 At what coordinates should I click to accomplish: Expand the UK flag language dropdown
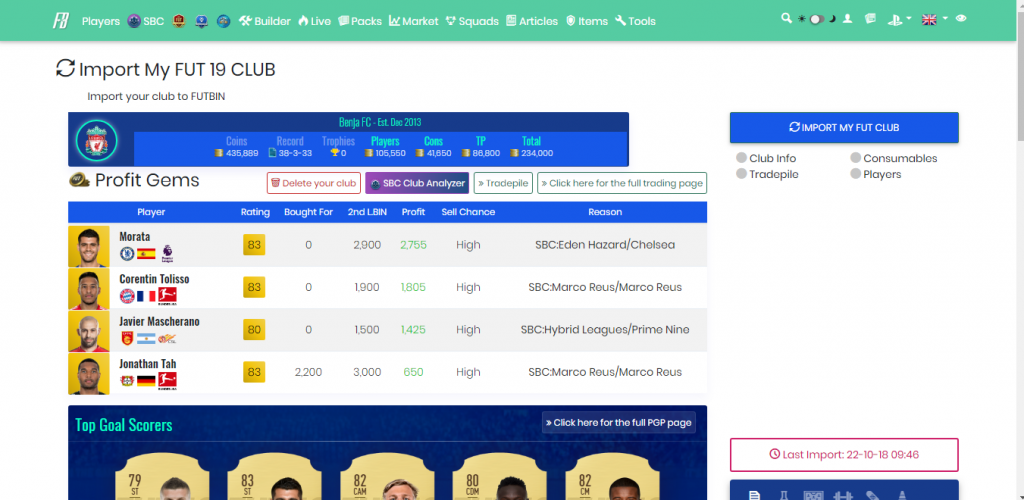[x=935, y=20]
